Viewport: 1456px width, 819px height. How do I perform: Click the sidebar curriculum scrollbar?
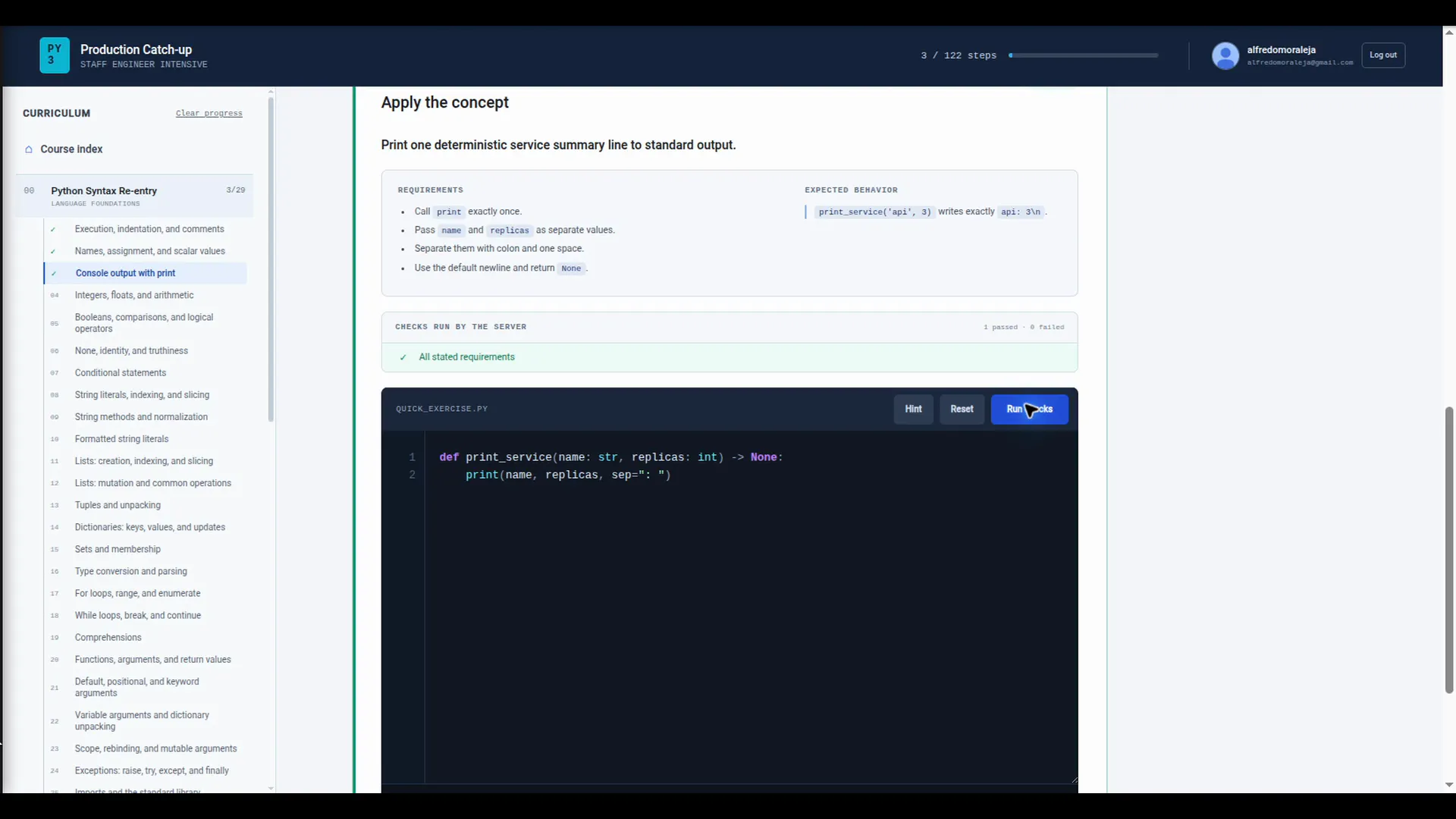(x=271, y=258)
